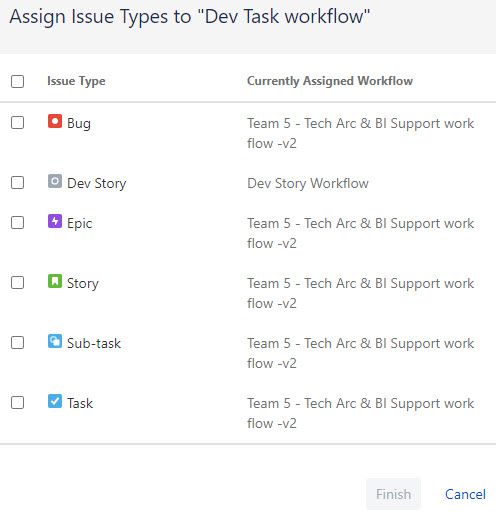This screenshot has height=520, width=496.
Task: Click the Task issue type name
Action: [80, 403]
